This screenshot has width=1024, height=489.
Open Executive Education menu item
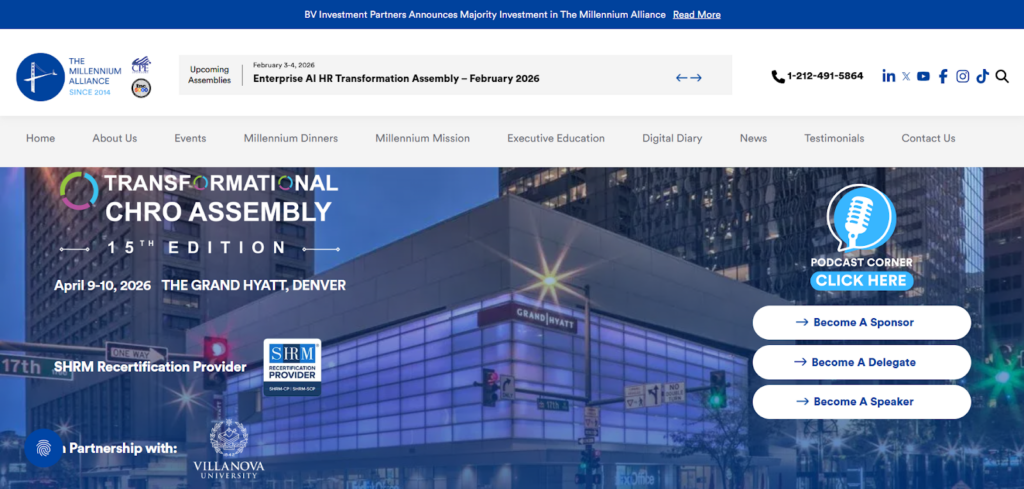click(556, 138)
